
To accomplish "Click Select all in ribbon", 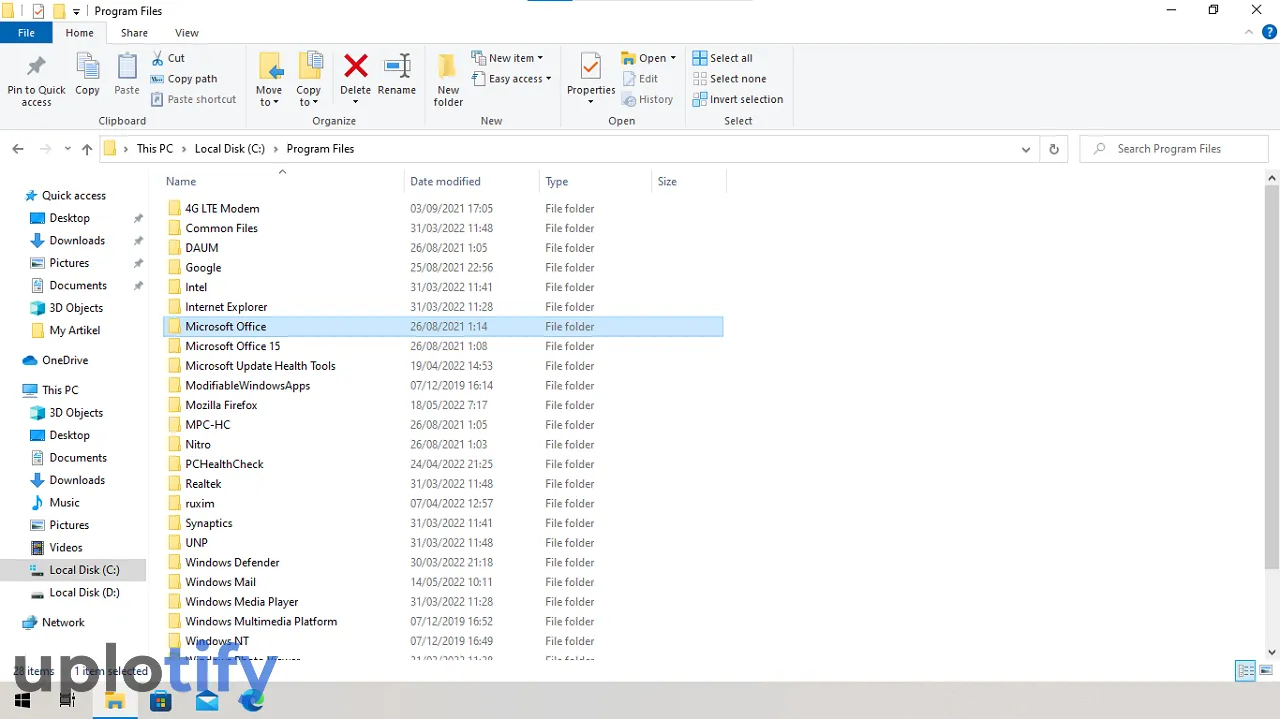I will pos(722,58).
